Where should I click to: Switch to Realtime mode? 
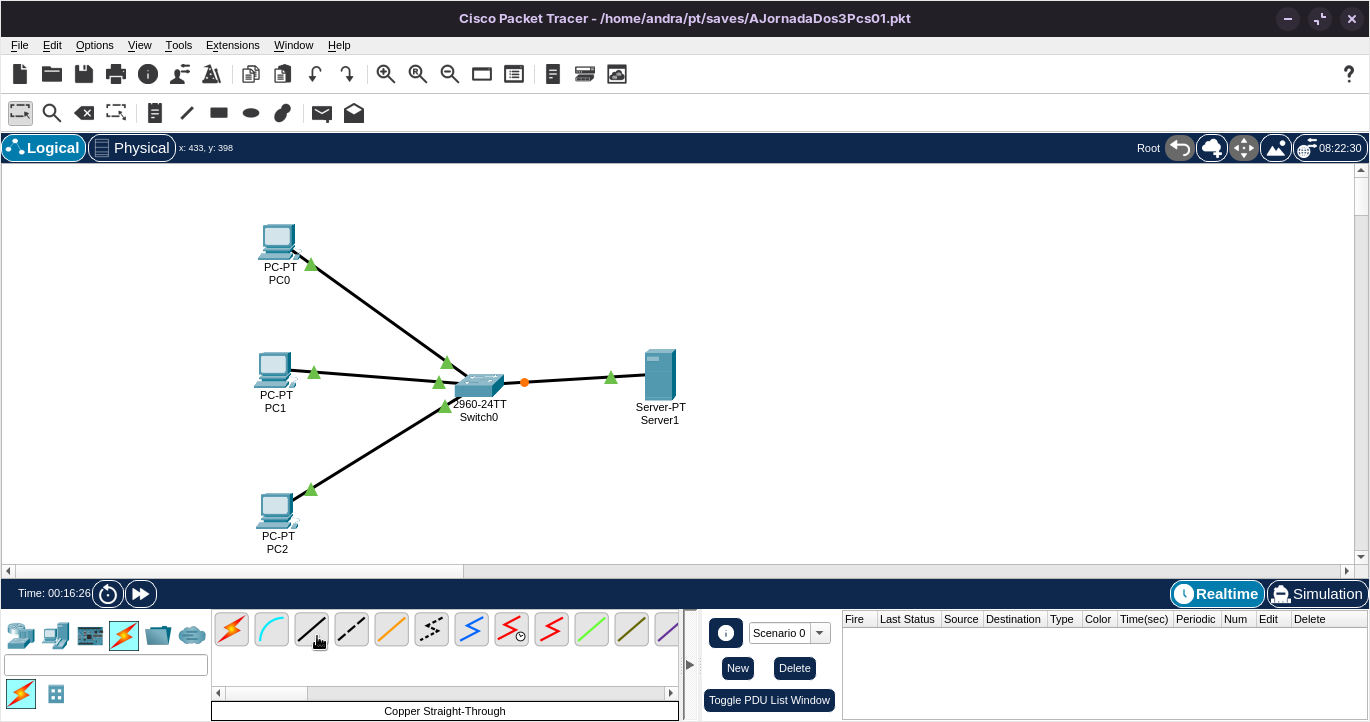click(1217, 594)
